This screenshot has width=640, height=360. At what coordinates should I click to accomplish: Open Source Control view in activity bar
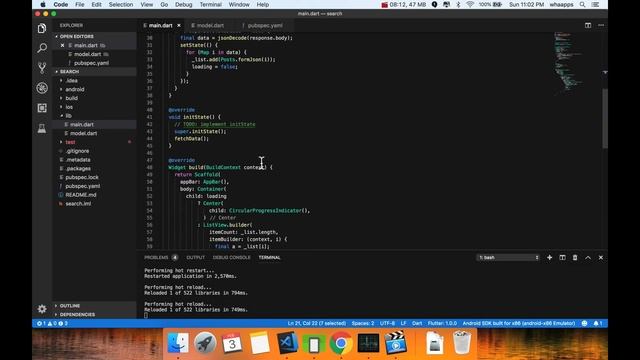(42, 68)
